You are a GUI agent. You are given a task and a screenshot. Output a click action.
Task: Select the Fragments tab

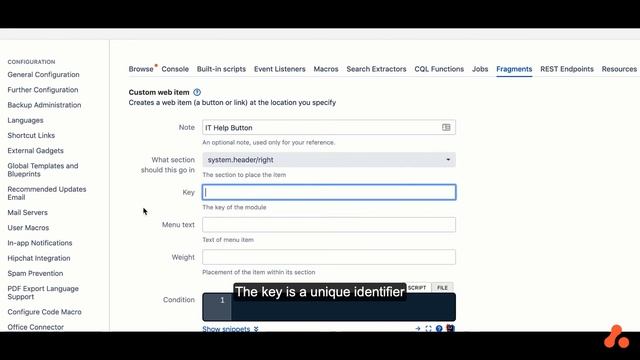pos(514,69)
